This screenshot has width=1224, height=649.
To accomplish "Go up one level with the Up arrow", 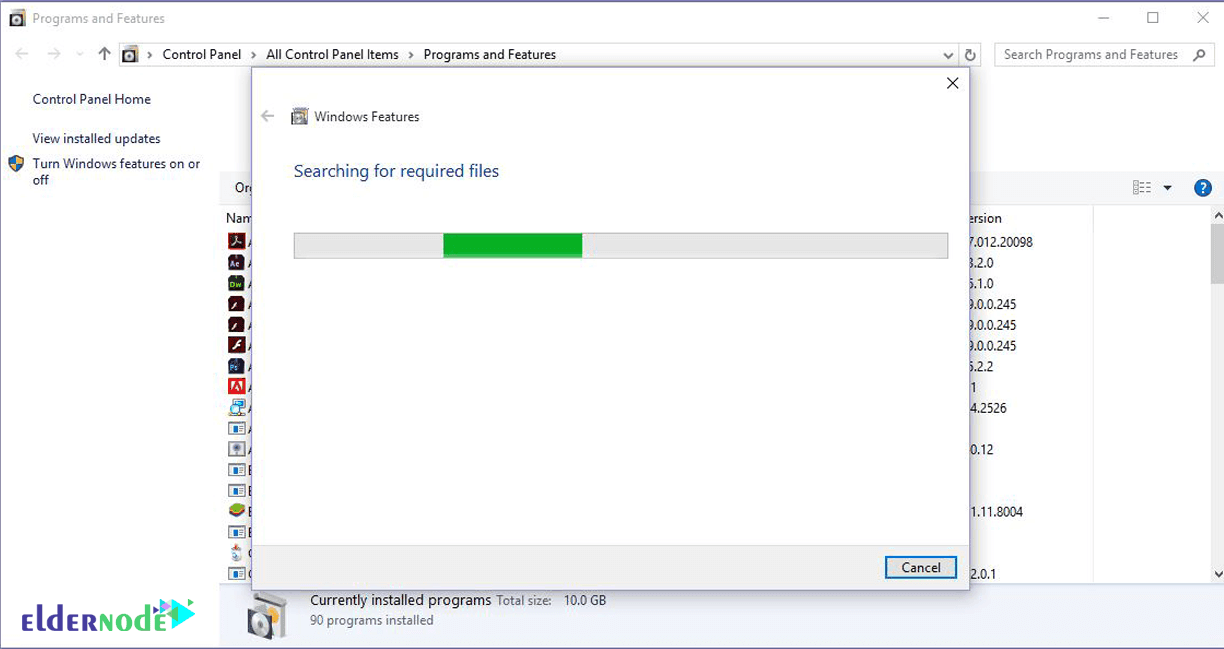I will (104, 54).
